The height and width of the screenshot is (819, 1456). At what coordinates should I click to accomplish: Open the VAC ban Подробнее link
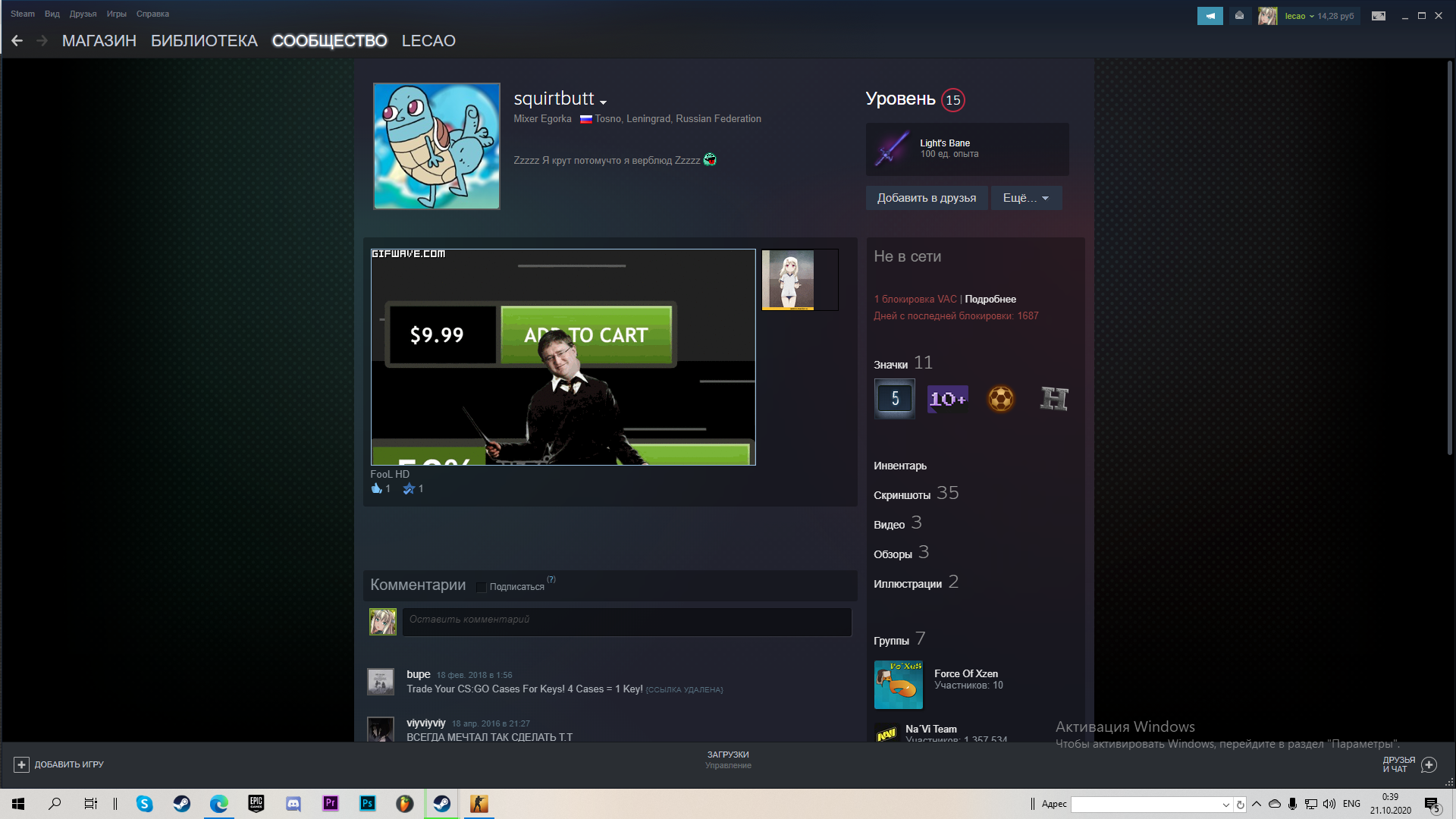[990, 300]
